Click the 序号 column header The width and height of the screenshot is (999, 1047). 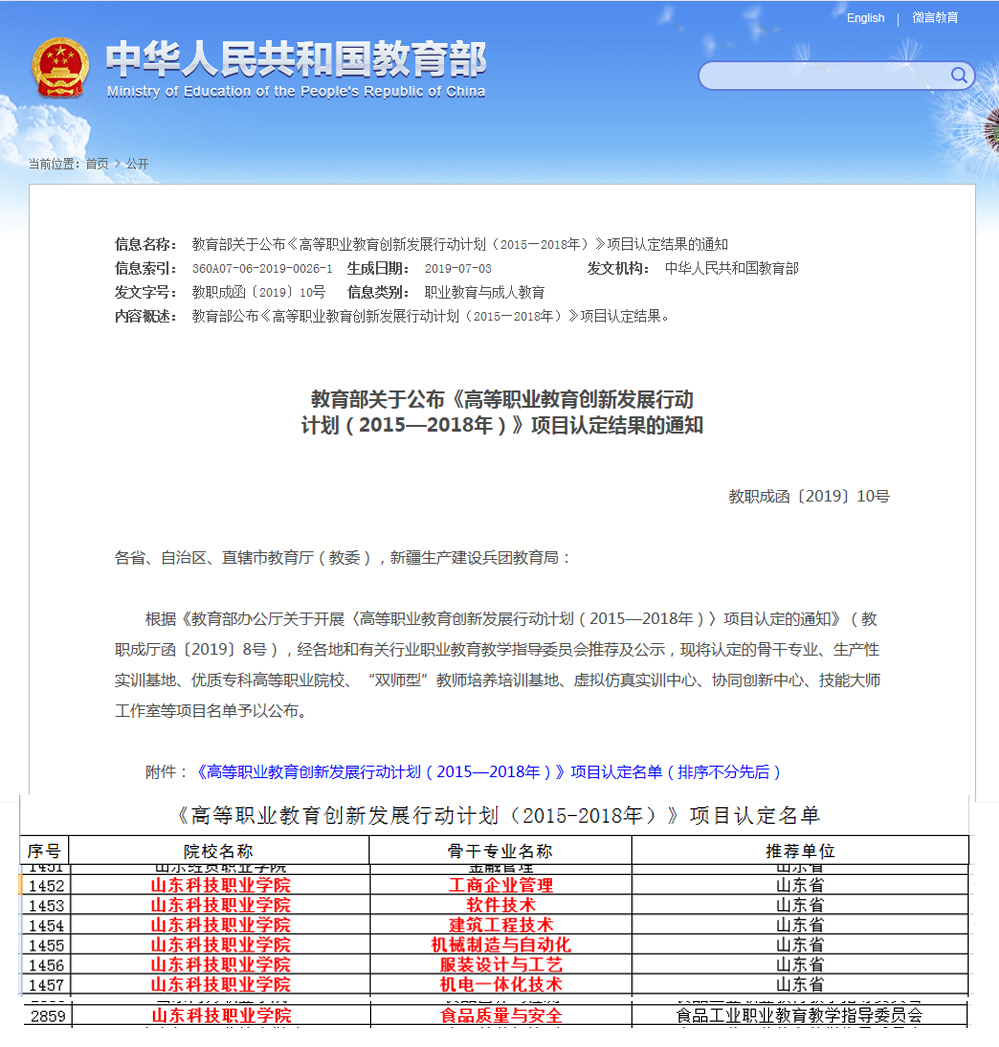click(x=44, y=851)
